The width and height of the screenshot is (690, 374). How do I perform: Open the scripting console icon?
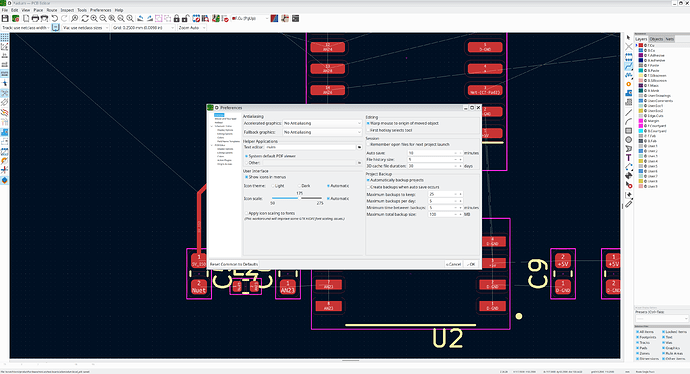coord(295,18)
